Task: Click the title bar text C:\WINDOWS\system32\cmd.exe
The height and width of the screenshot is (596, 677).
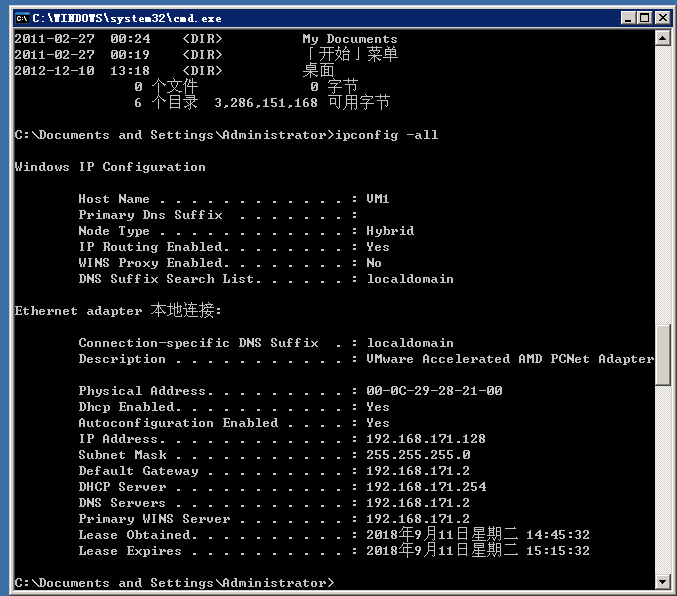Action: pos(127,19)
